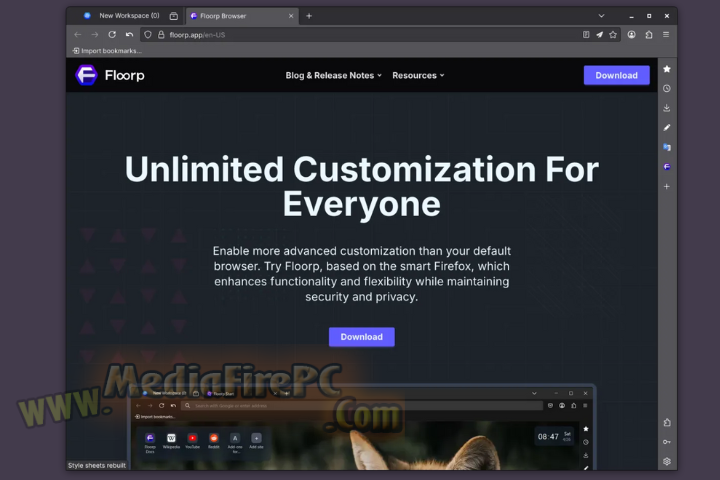The width and height of the screenshot is (720, 480).
Task: Toggle reader view in address bar
Action: (586, 34)
